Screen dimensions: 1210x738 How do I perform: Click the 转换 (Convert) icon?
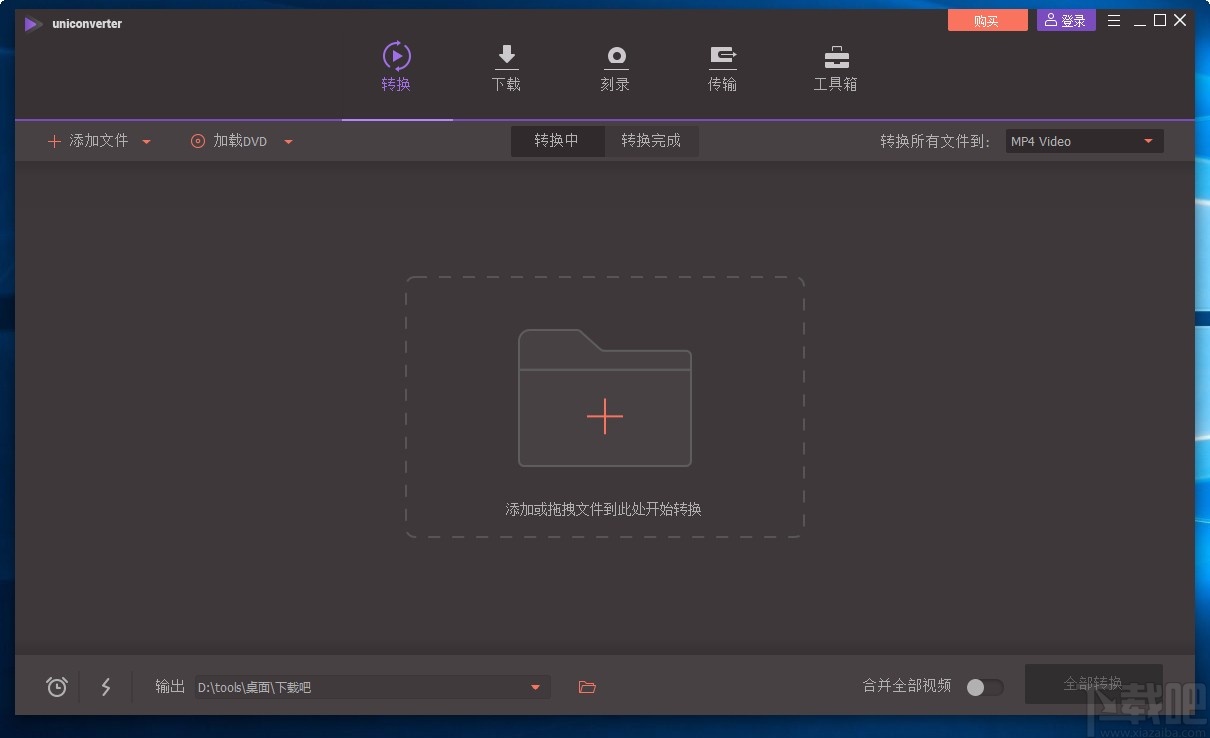point(397,56)
